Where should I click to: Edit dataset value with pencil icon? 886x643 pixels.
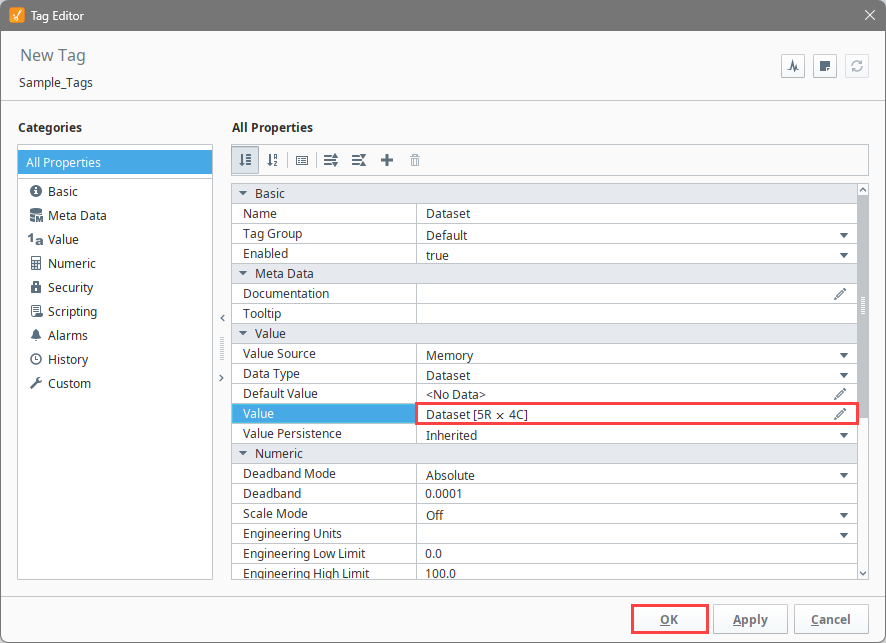tap(840, 414)
